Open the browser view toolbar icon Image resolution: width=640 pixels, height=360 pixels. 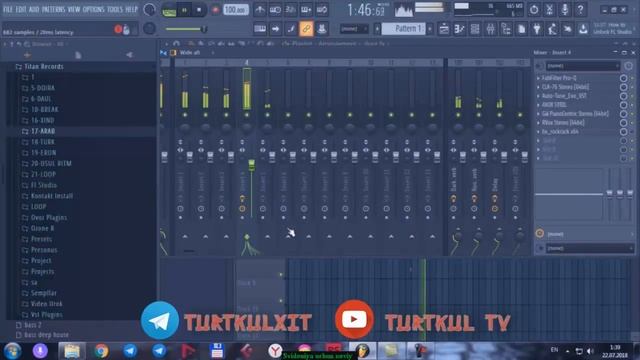[x=506, y=29]
